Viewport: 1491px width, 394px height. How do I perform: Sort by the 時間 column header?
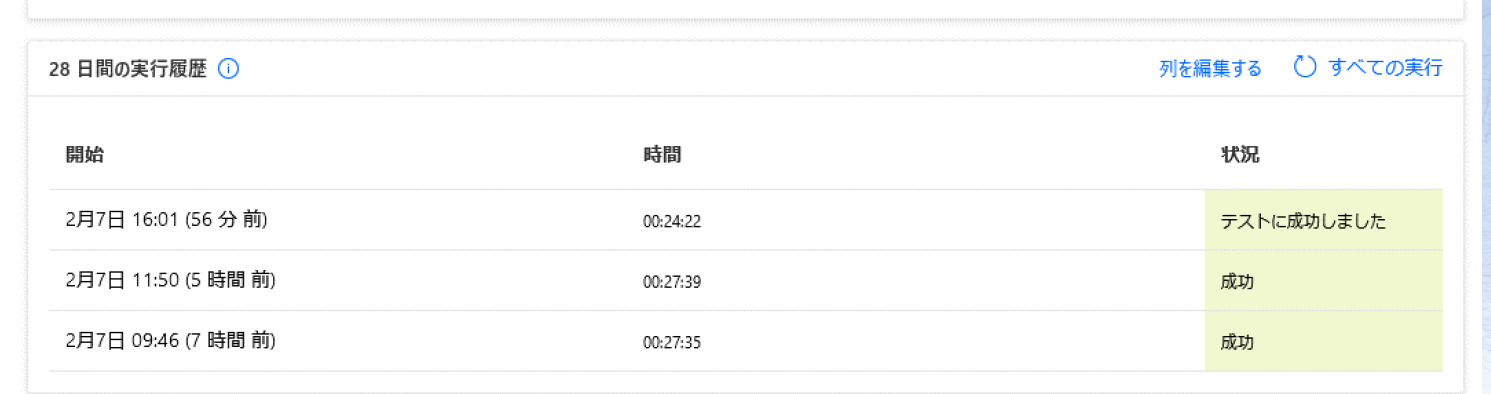click(x=662, y=155)
